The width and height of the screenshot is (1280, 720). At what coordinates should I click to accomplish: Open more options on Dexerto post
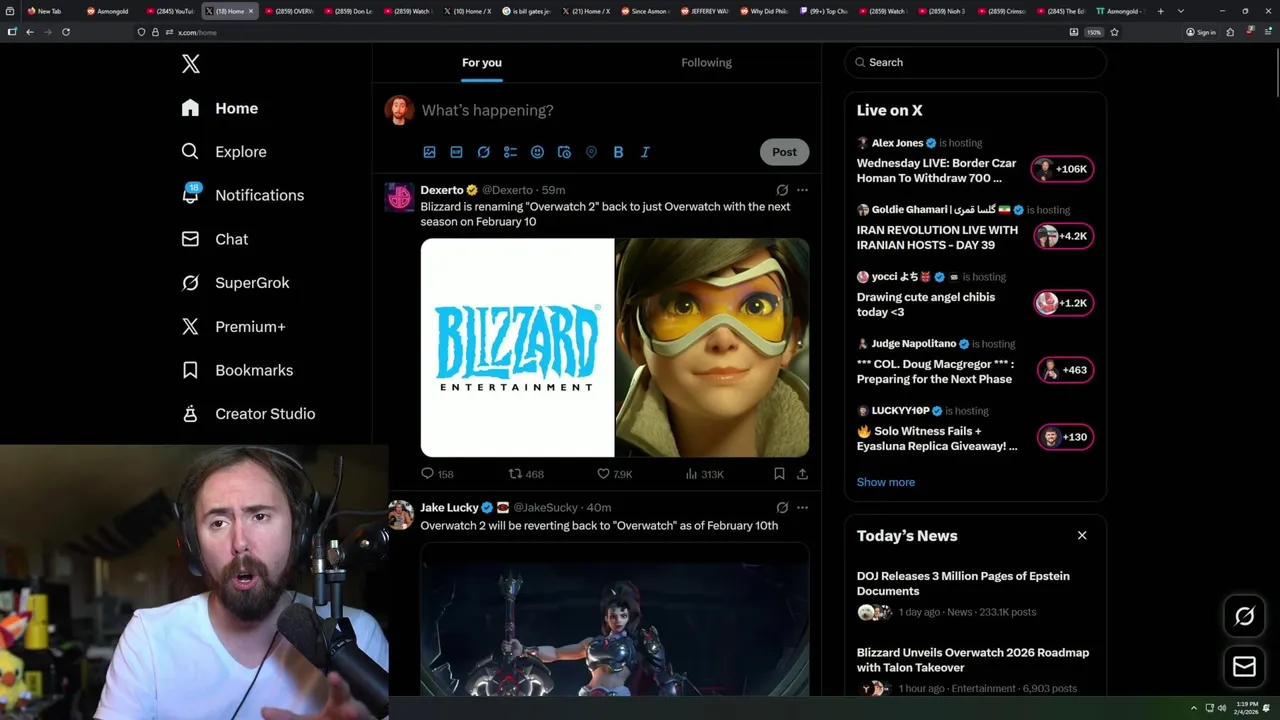(802, 190)
